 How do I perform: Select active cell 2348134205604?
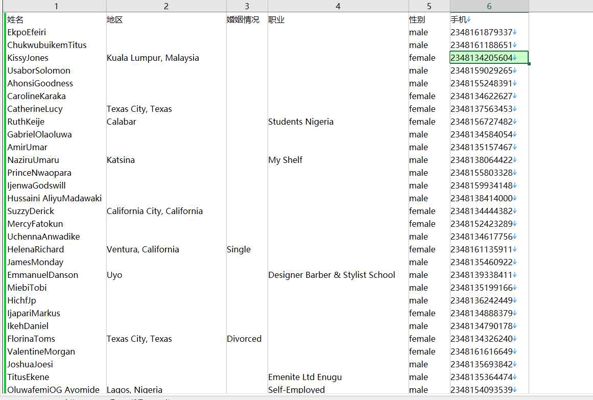(x=489, y=58)
